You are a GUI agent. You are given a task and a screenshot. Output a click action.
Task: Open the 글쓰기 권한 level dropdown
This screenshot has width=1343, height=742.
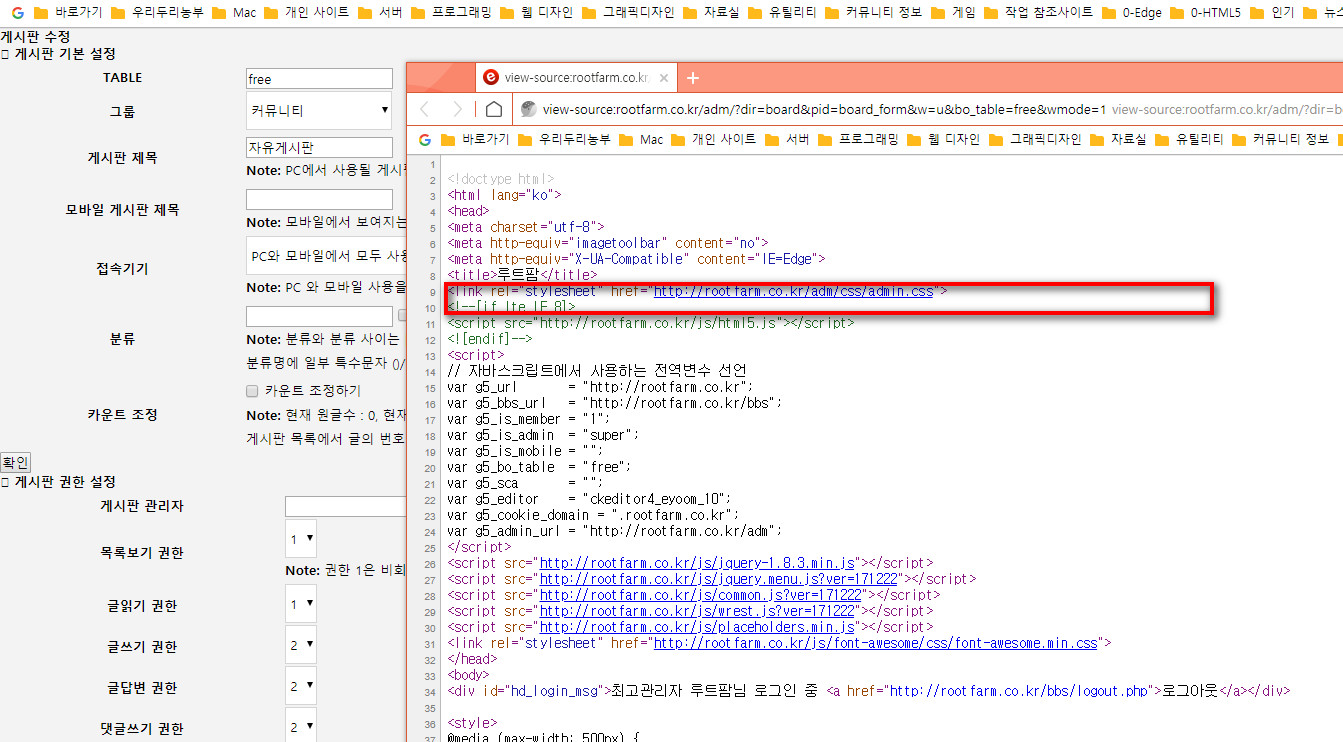coord(301,646)
